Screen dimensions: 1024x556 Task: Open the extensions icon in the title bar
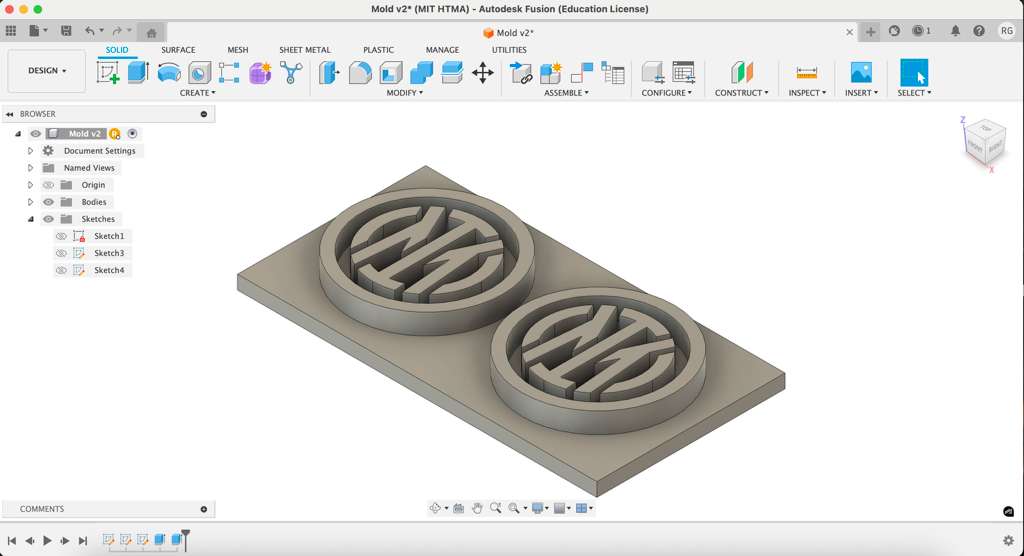tap(894, 31)
